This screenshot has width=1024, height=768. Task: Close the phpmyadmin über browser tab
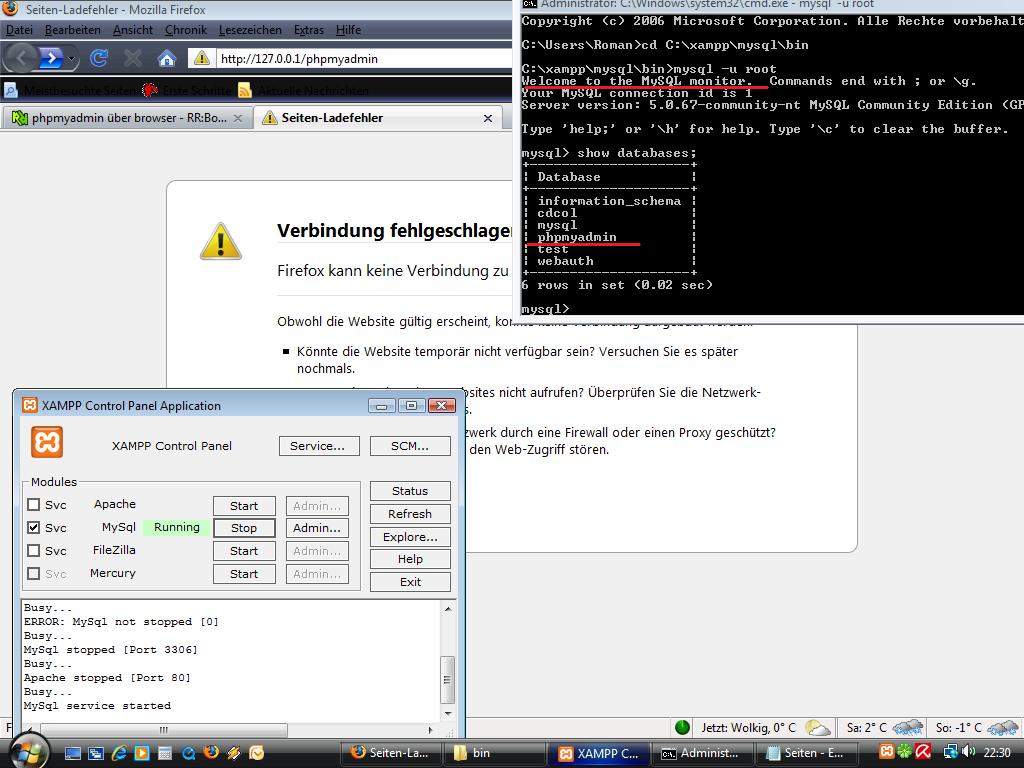click(238, 118)
